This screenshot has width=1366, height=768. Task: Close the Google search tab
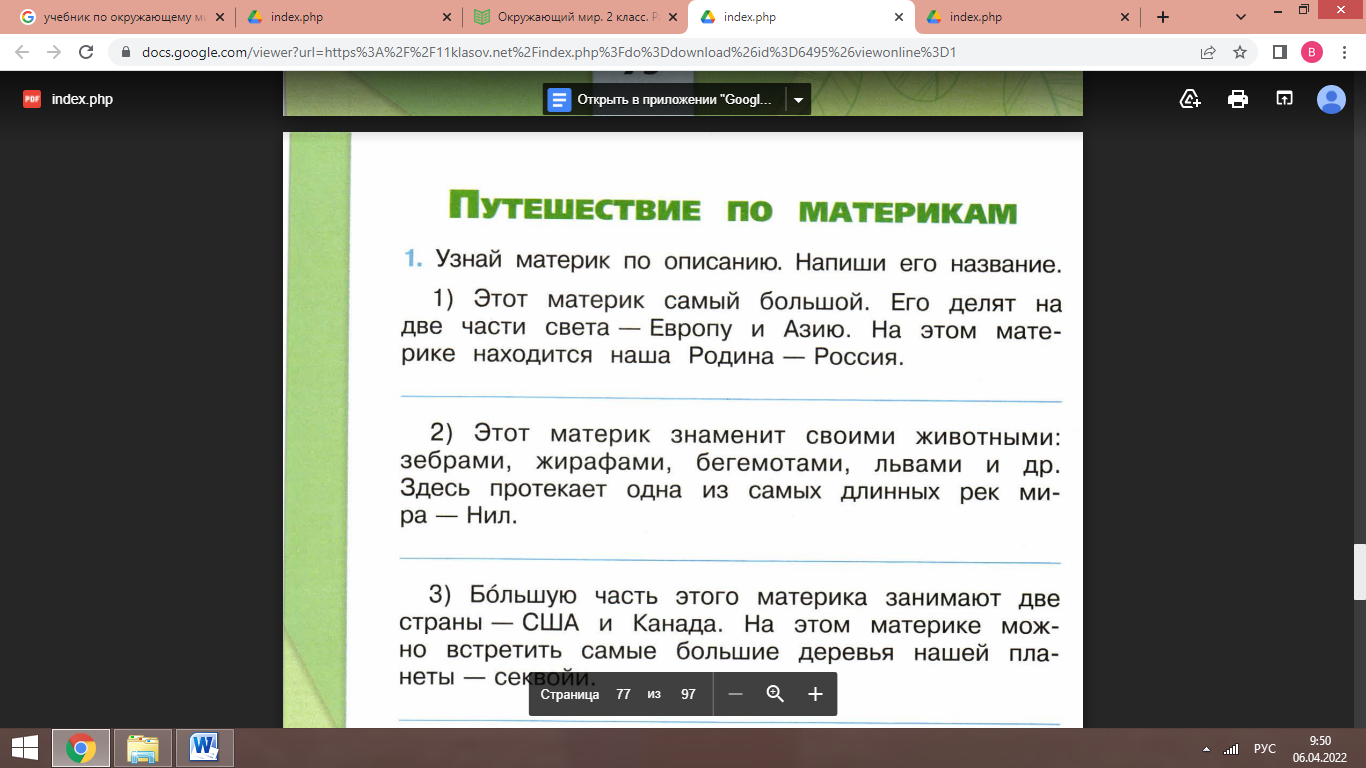[x=218, y=18]
